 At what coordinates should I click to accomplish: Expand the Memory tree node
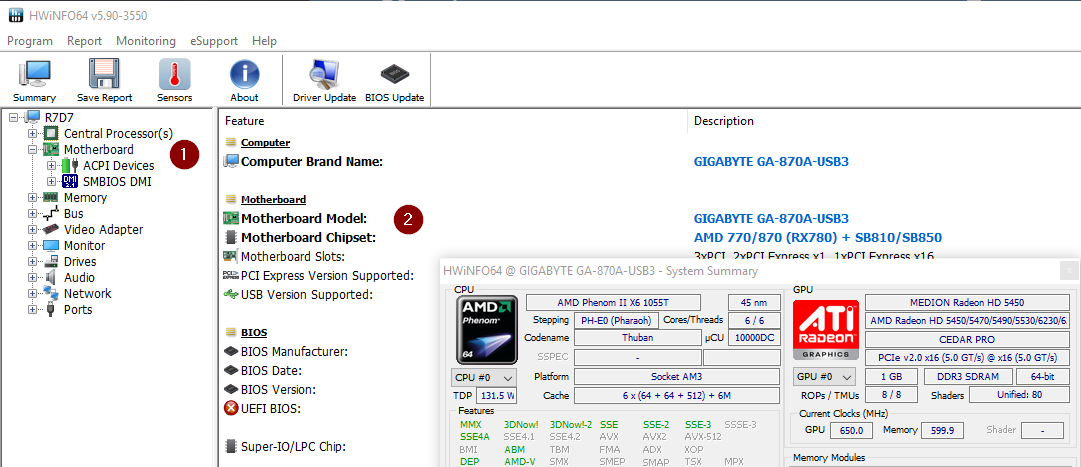[32, 197]
